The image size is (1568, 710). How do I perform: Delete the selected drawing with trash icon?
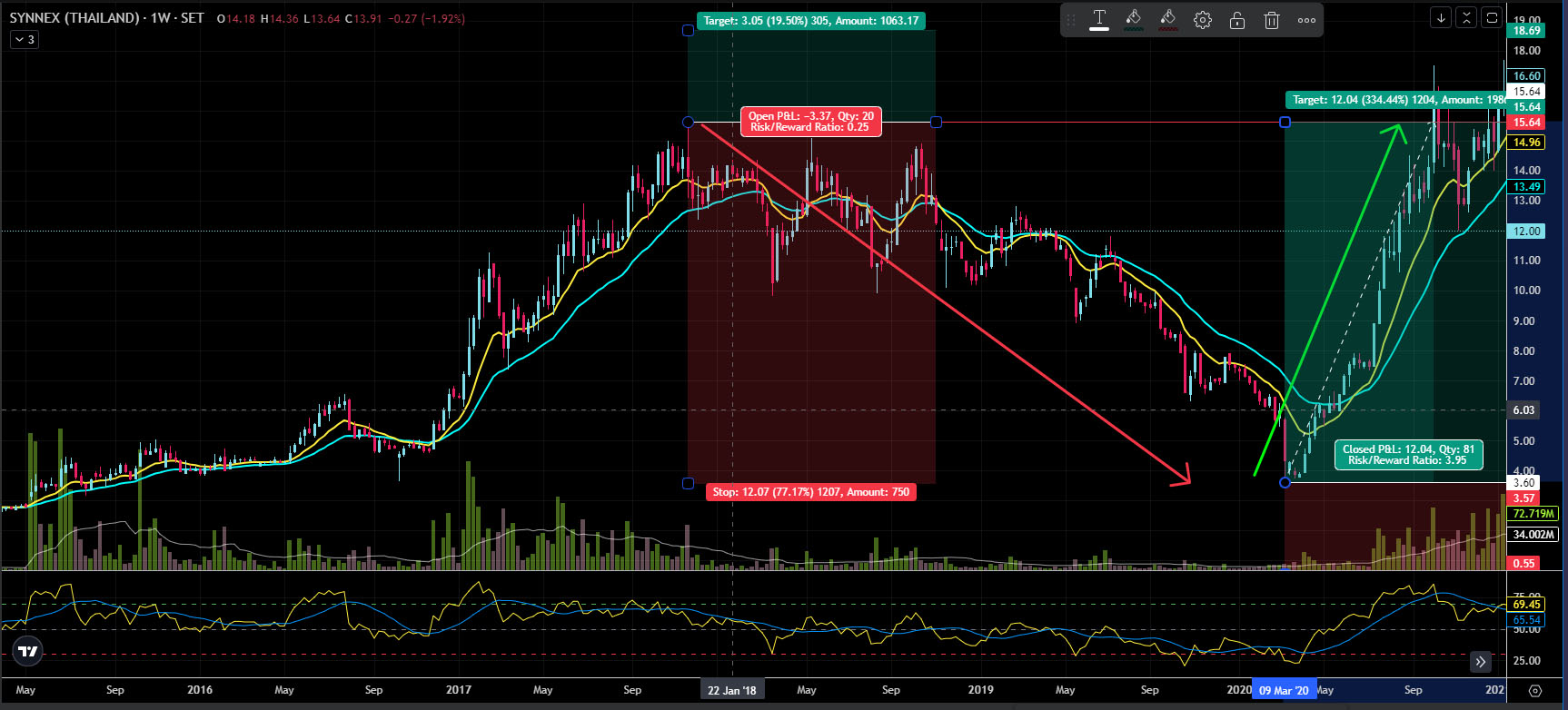tap(1272, 20)
